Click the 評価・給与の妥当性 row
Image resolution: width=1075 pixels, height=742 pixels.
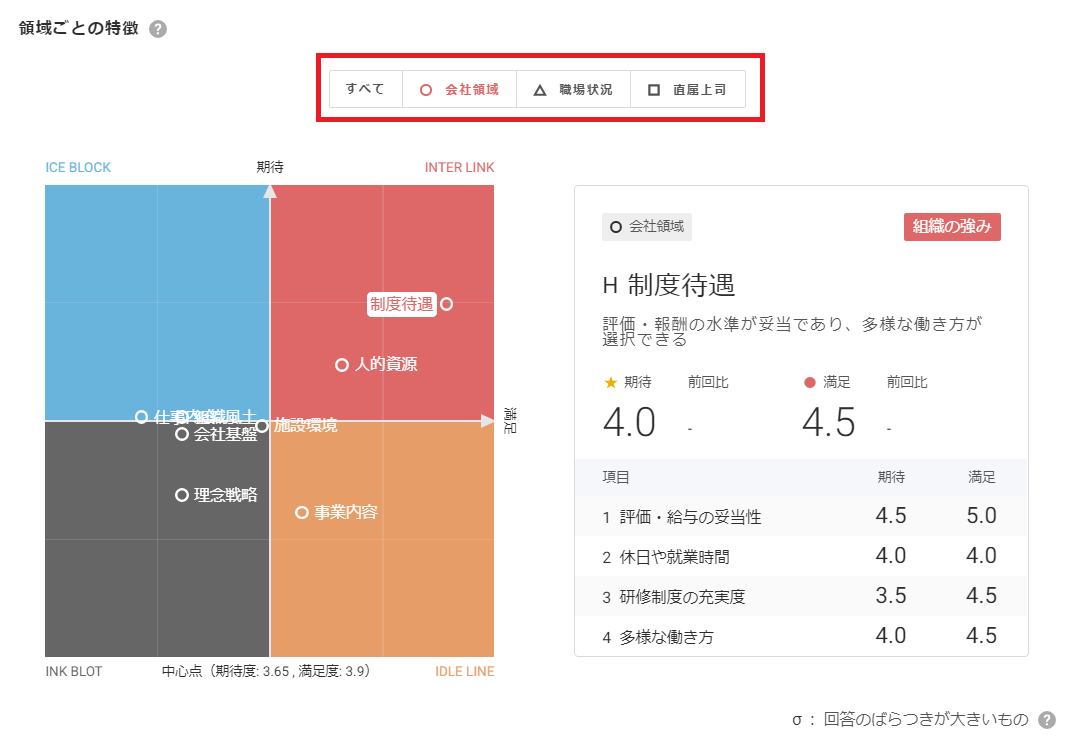coord(800,517)
